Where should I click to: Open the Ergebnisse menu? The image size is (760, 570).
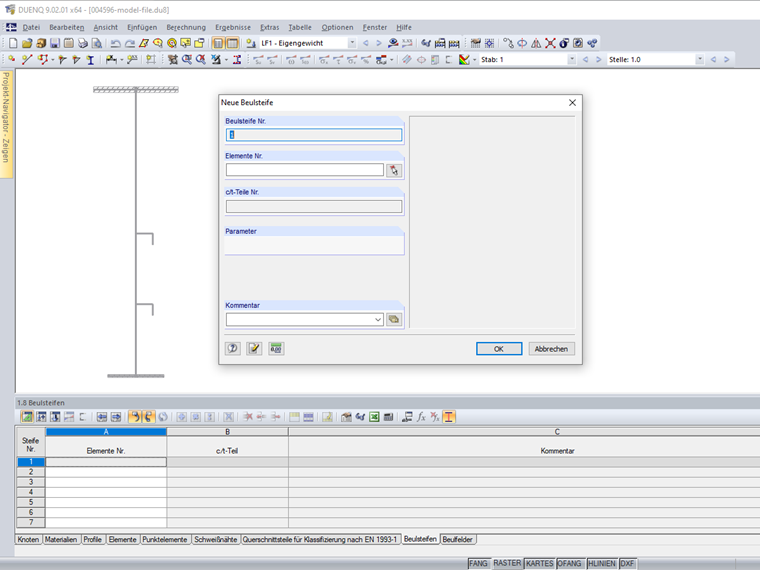click(233, 27)
